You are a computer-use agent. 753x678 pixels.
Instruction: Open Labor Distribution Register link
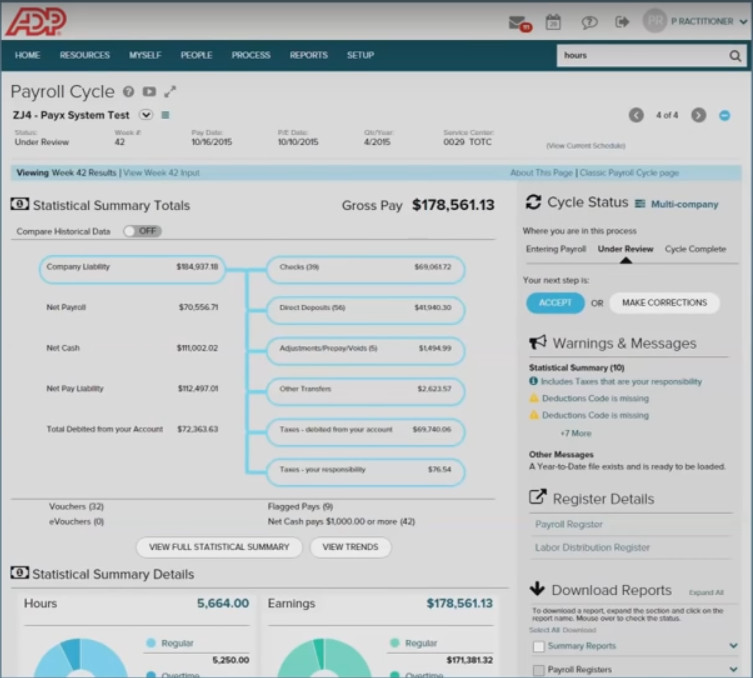point(592,547)
